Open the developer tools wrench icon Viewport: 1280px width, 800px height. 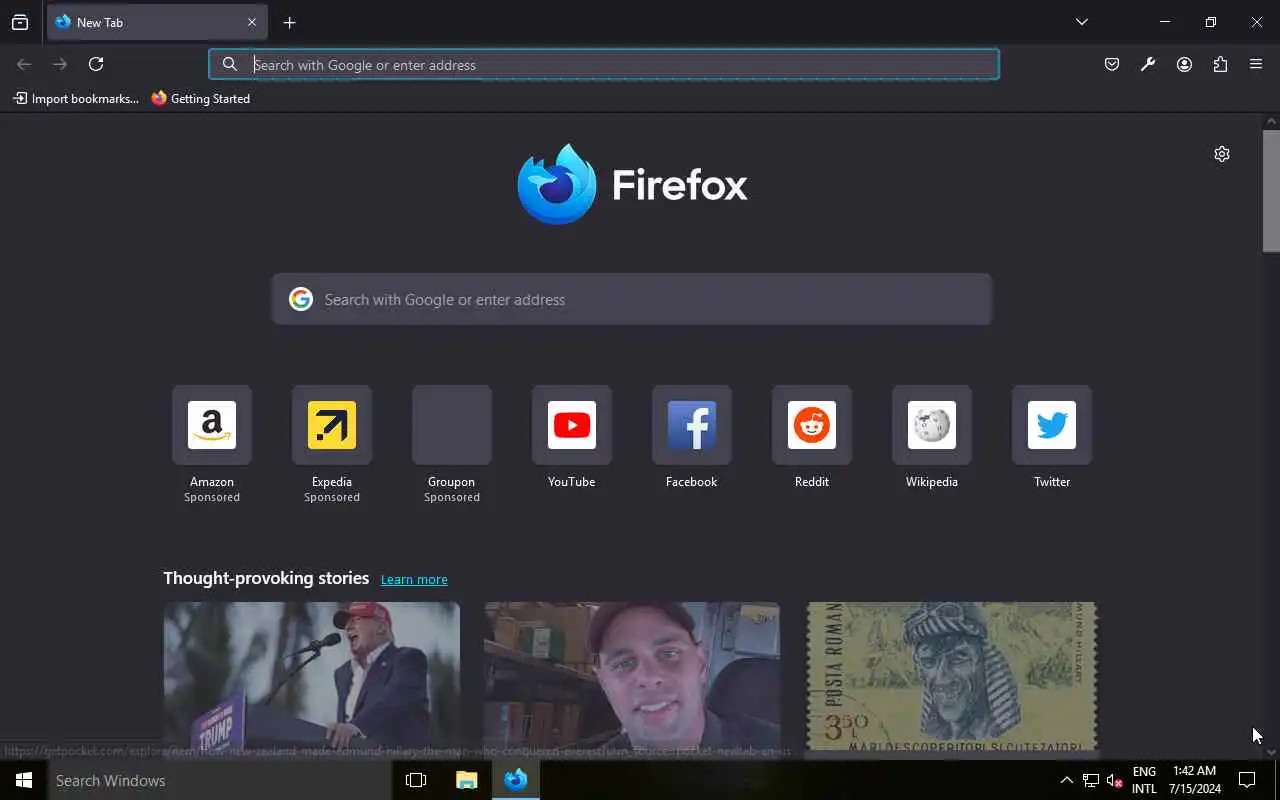pyautogui.click(x=1148, y=64)
